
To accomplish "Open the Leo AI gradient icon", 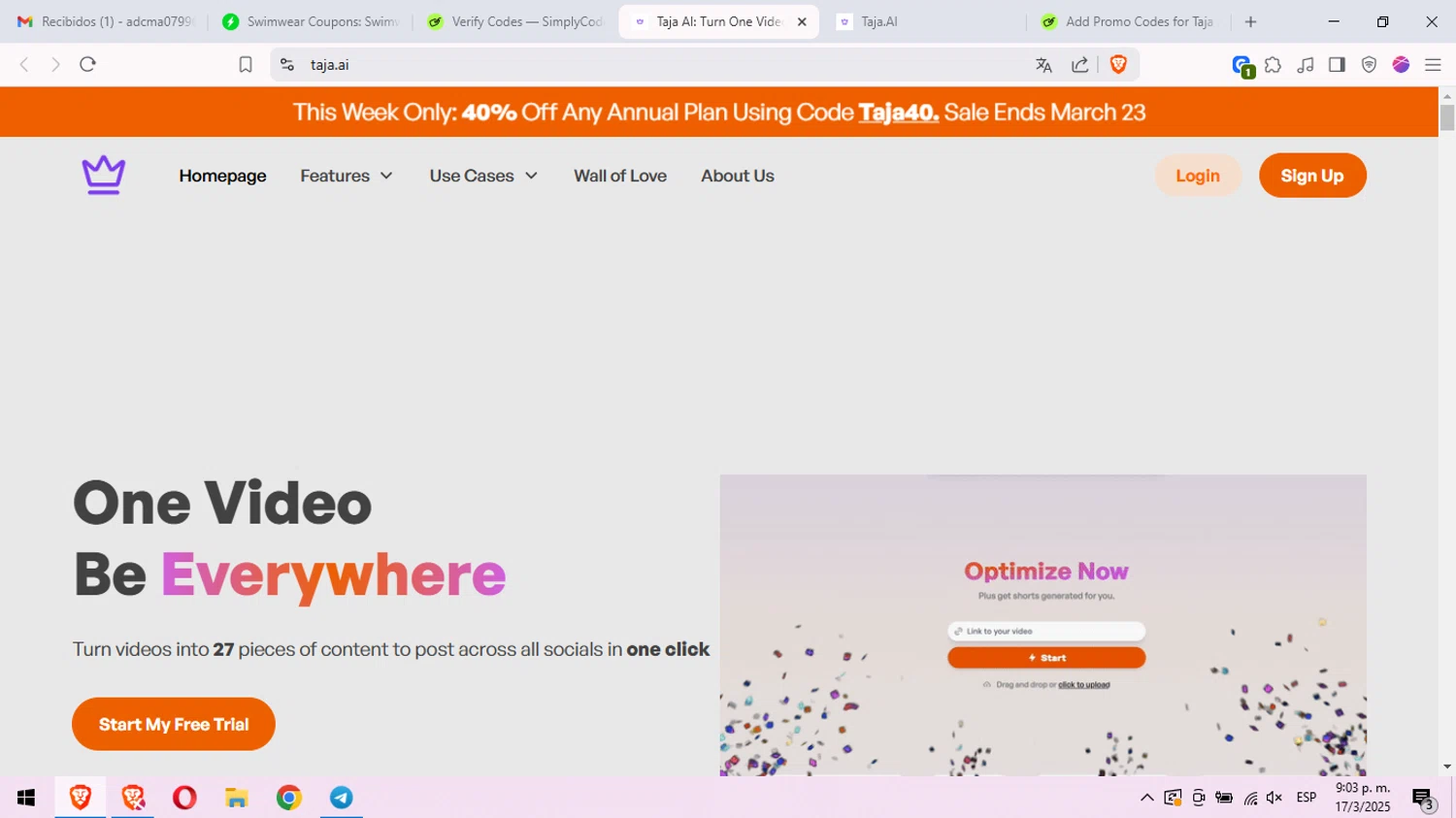I will [x=1401, y=65].
